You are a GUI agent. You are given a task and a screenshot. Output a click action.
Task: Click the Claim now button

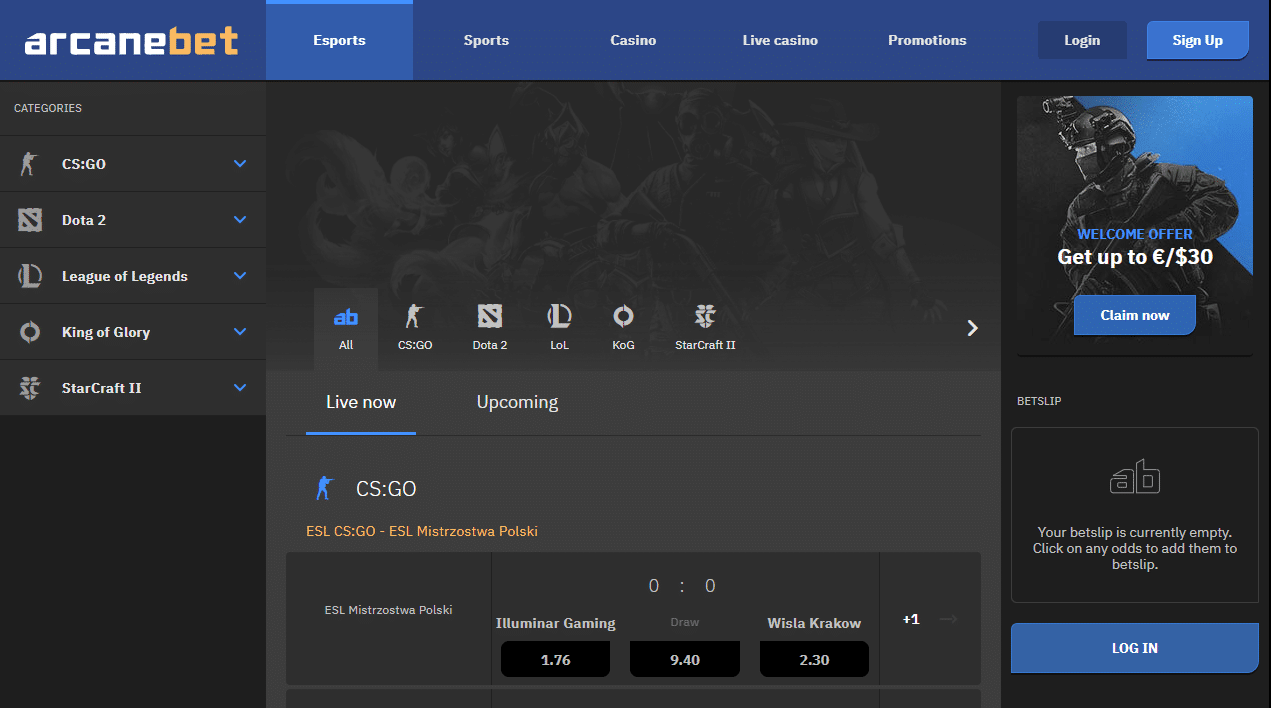coord(1134,315)
